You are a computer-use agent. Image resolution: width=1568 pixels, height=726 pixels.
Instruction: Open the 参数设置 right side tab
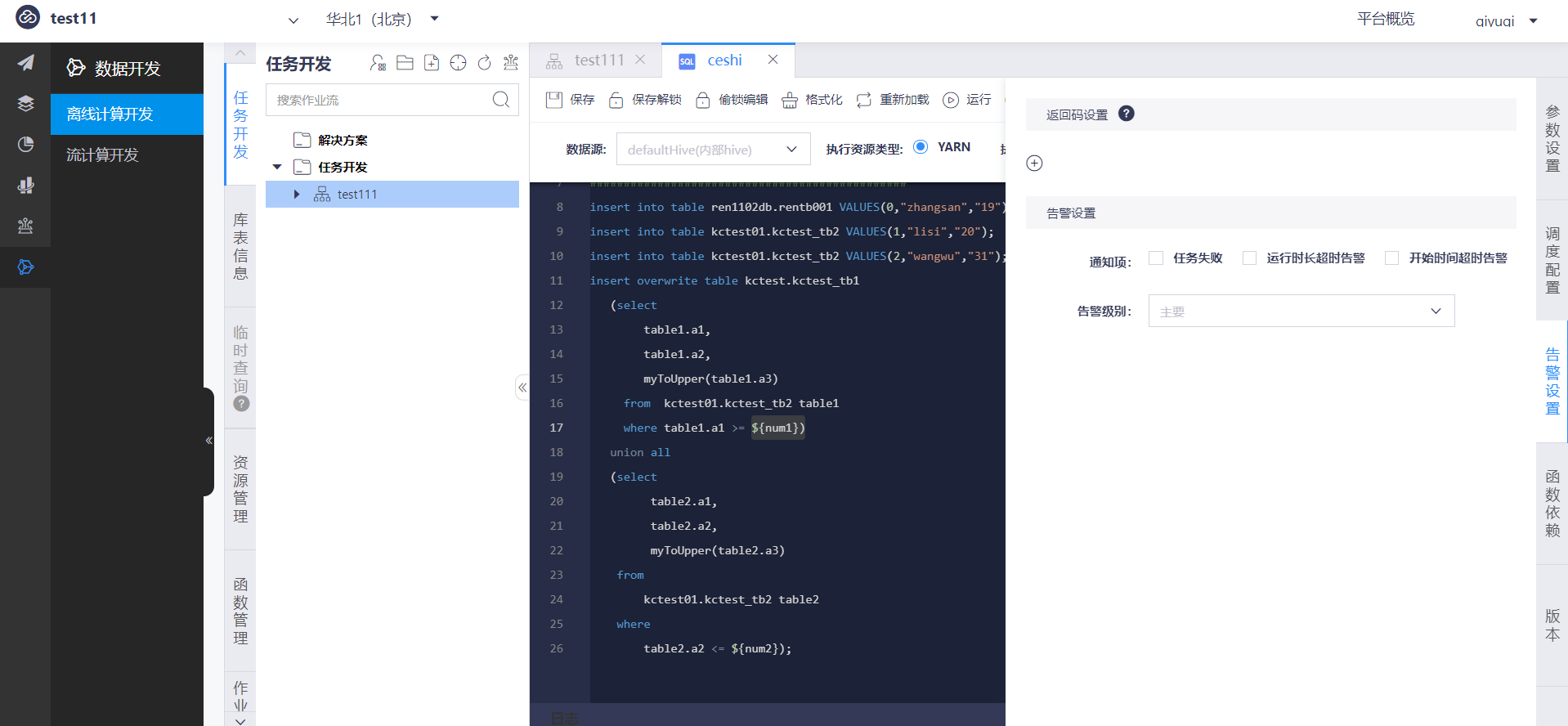[1552, 139]
